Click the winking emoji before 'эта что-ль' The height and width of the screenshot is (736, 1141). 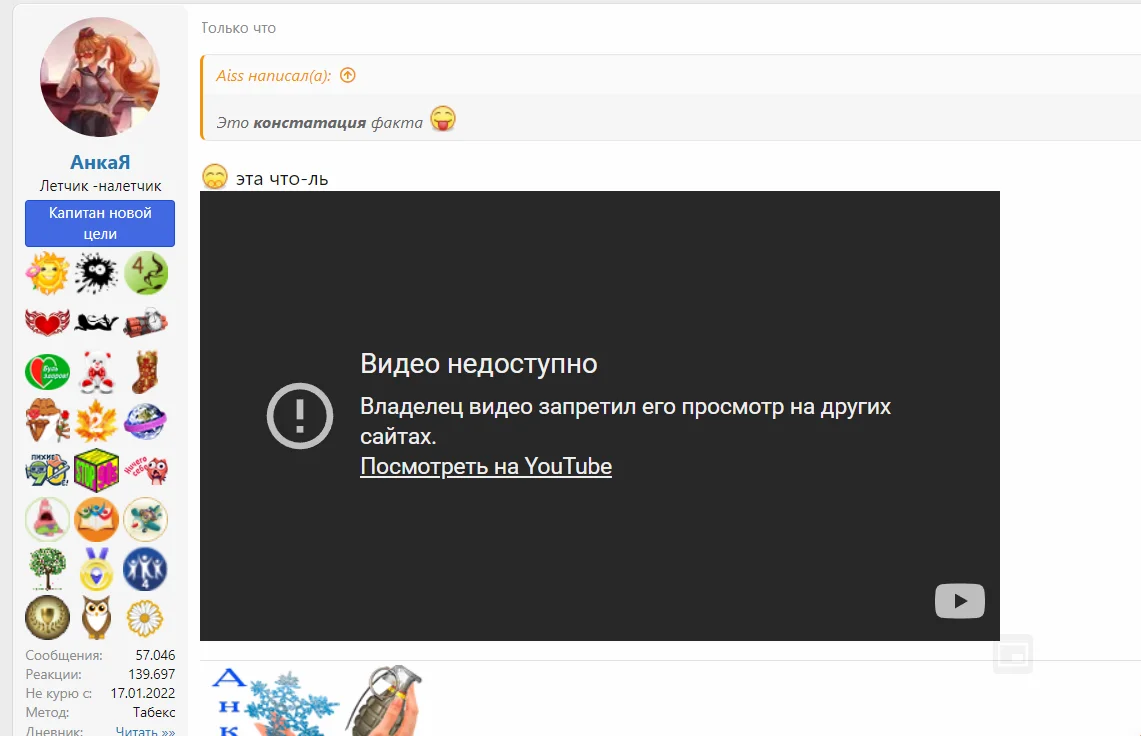(x=214, y=176)
